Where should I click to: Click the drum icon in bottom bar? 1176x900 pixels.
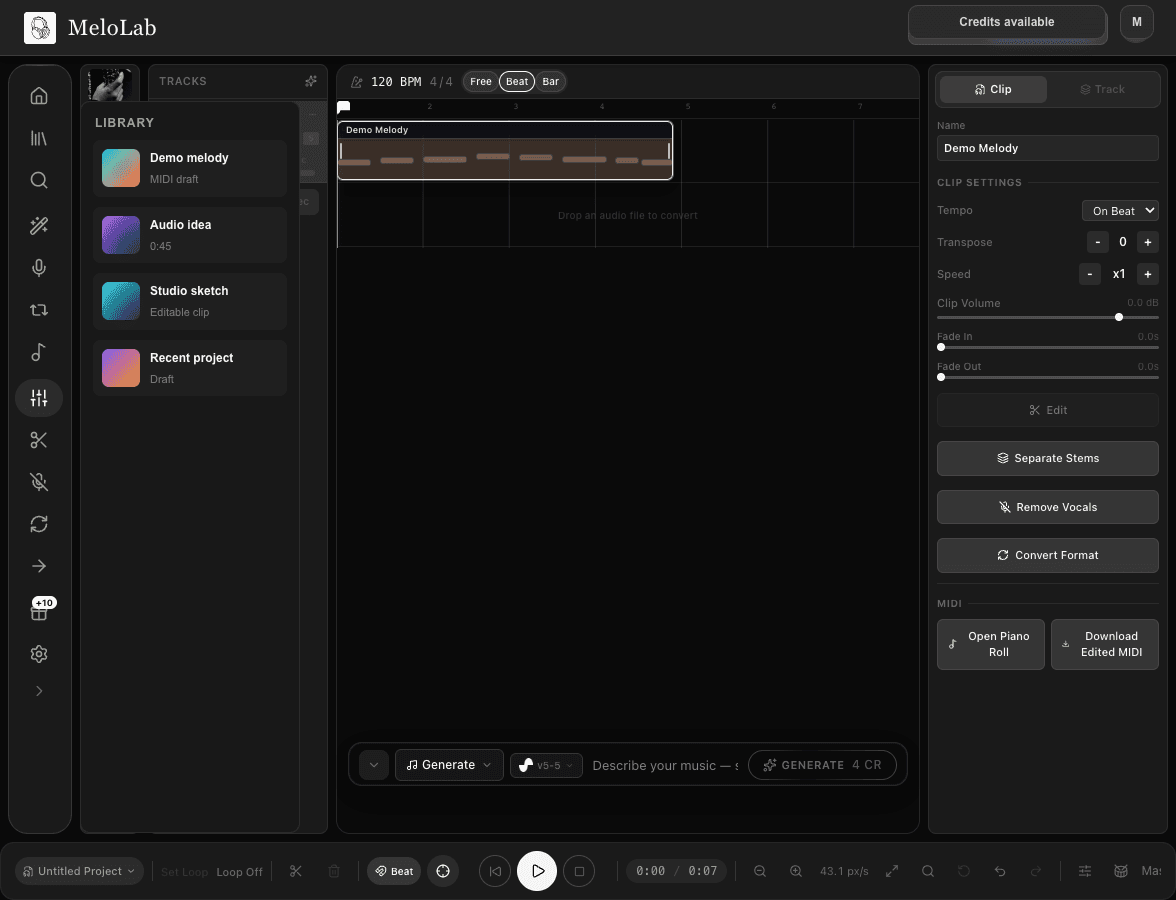tap(1120, 871)
